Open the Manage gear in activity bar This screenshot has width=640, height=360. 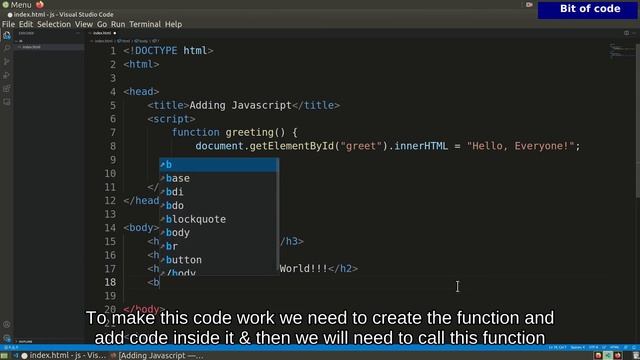tap(7, 338)
